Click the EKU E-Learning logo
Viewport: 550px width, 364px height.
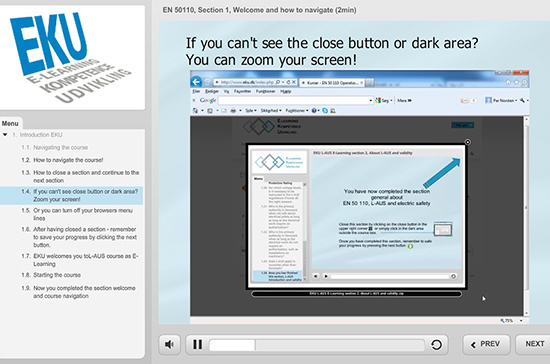[71, 57]
